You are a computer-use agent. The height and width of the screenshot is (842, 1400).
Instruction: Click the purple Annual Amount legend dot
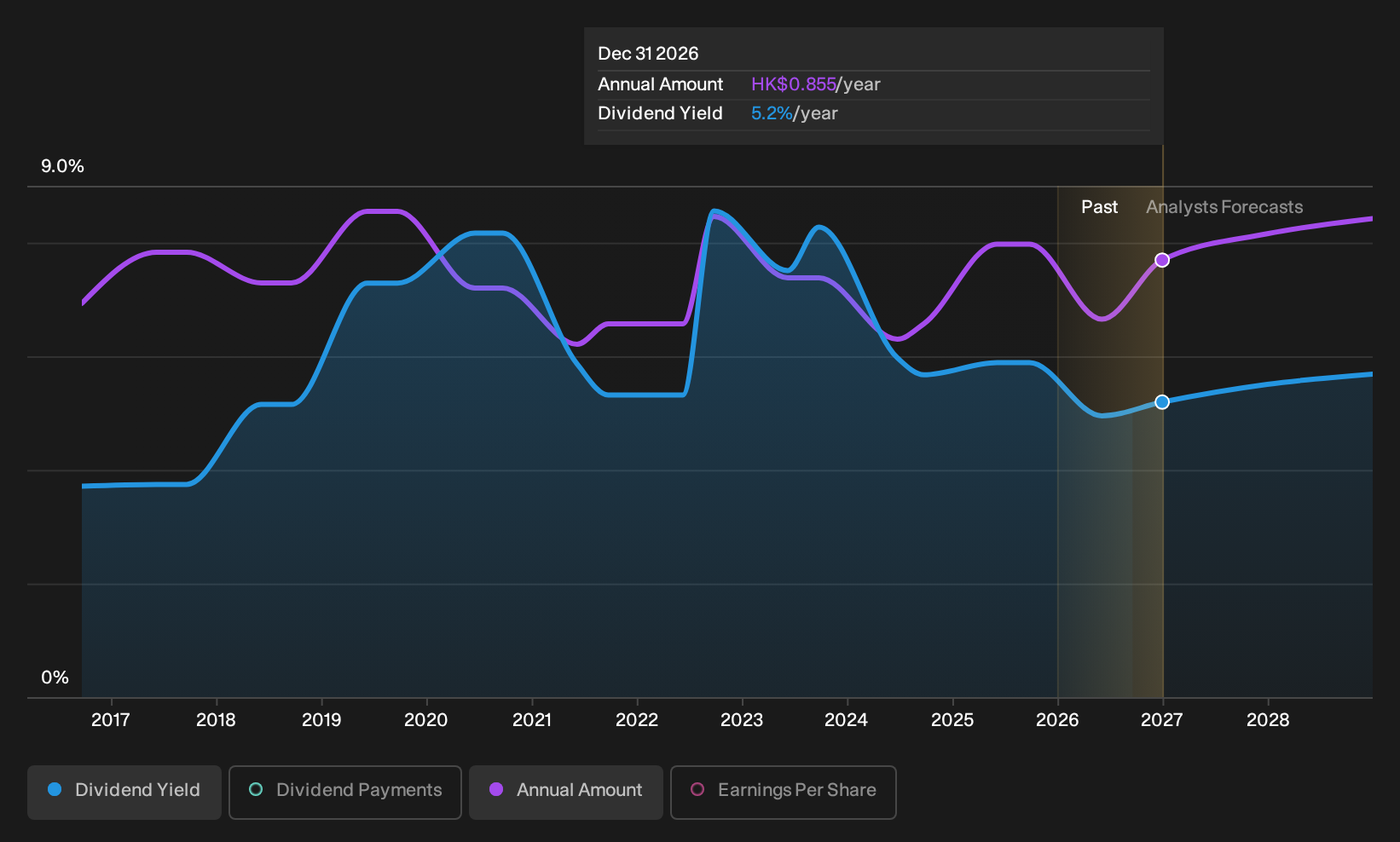pyautogui.click(x=496, y=790)
